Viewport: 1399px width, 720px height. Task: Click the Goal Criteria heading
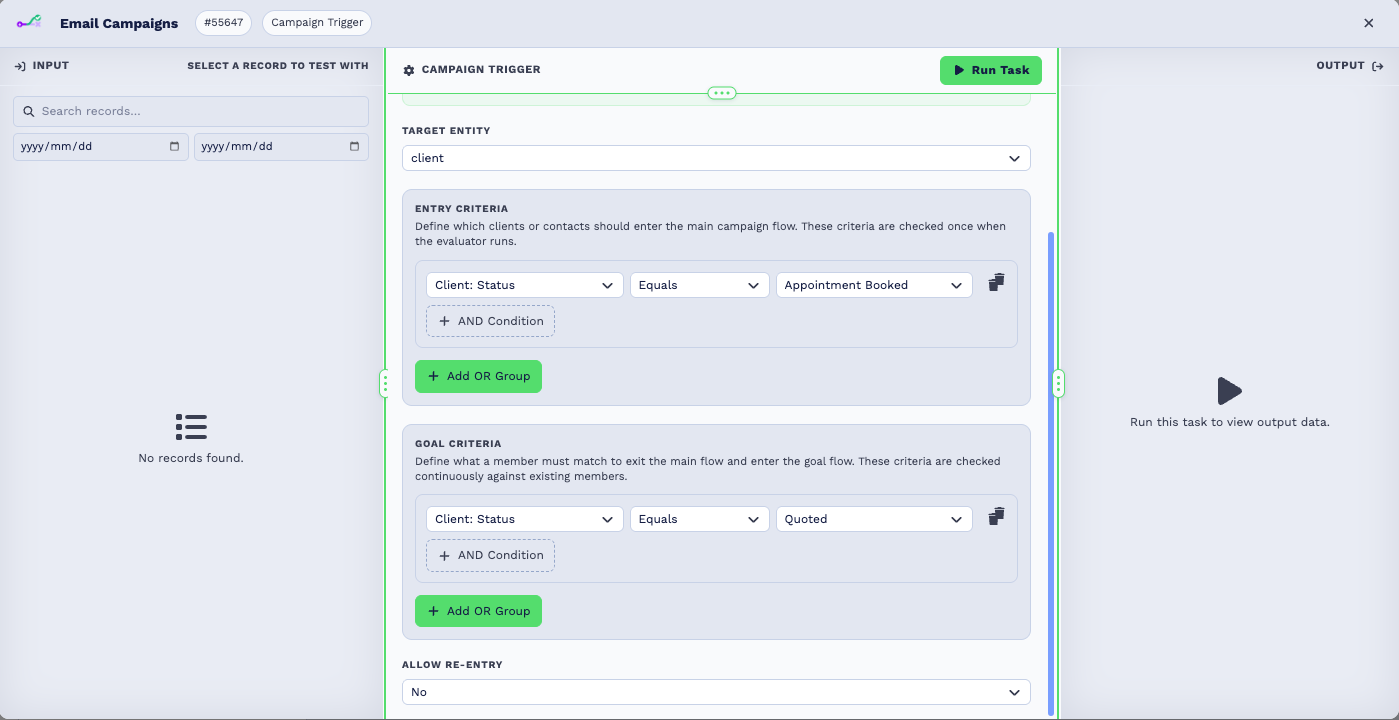[x=458, y=443]
